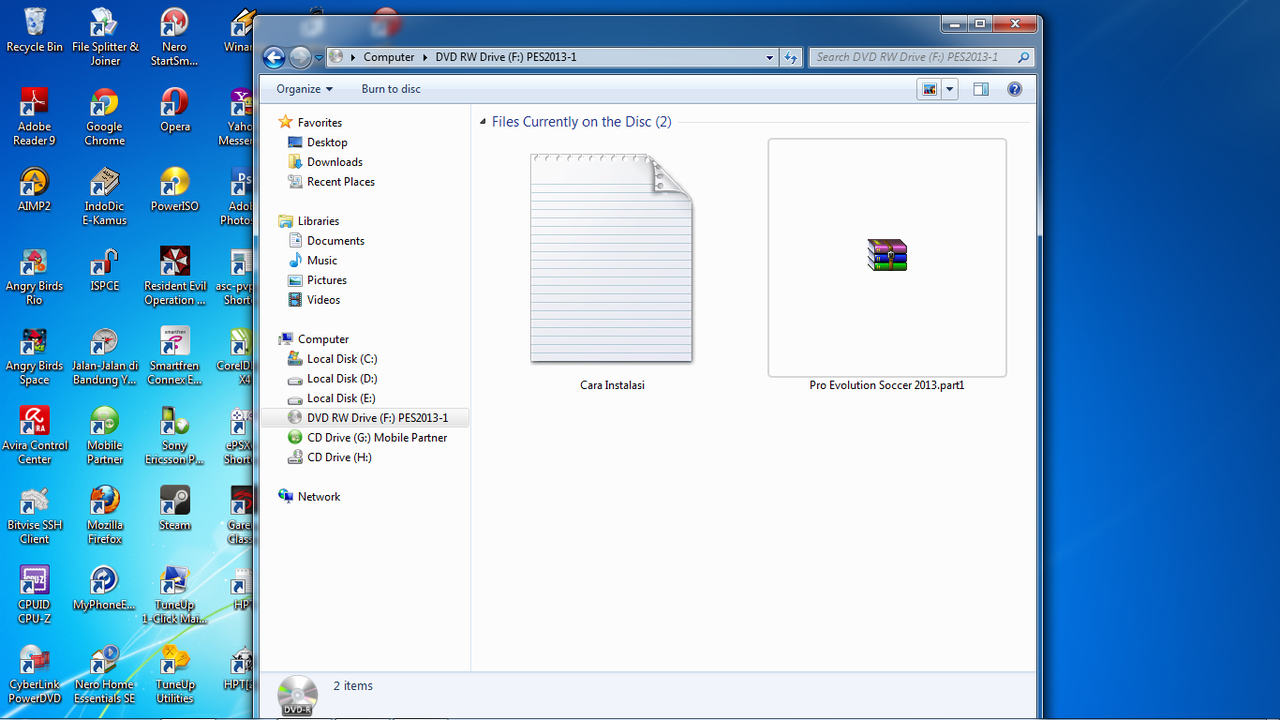Open CyberLink PowerDVD desktop icon
Screen dimensions: 1280x720
(x=34, y=676)
